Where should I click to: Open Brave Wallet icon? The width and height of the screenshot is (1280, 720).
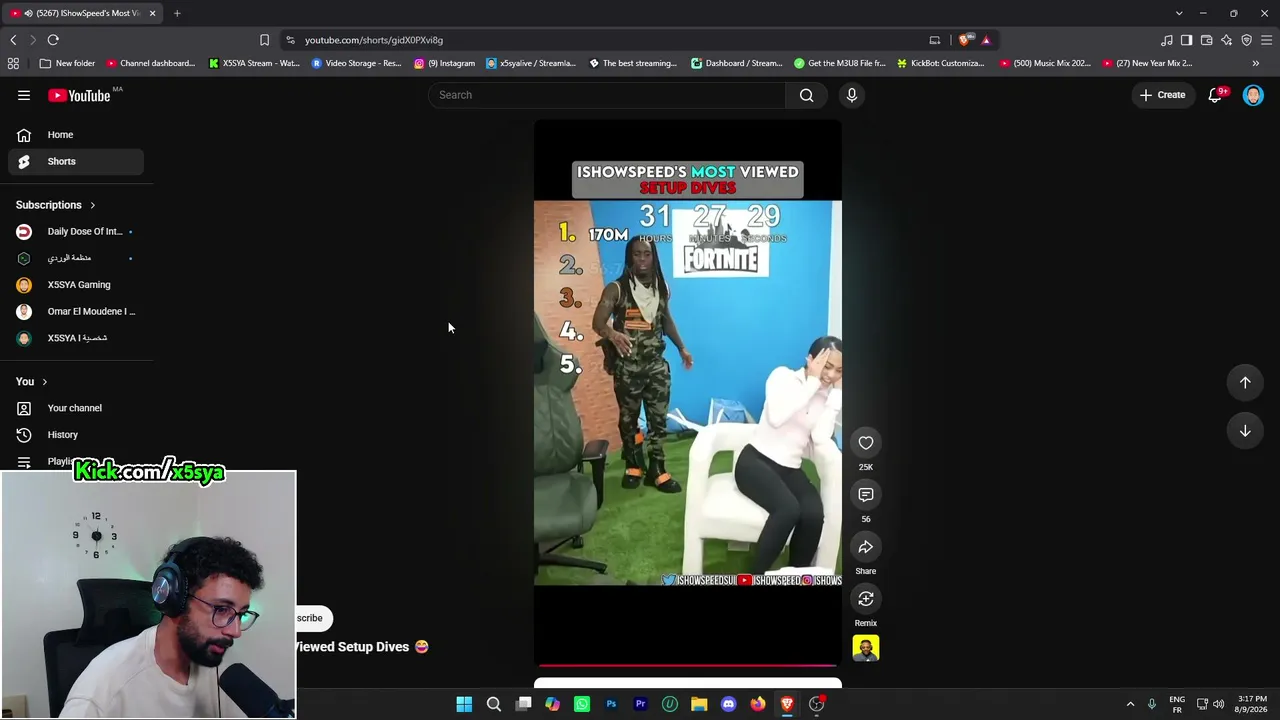1207,40
